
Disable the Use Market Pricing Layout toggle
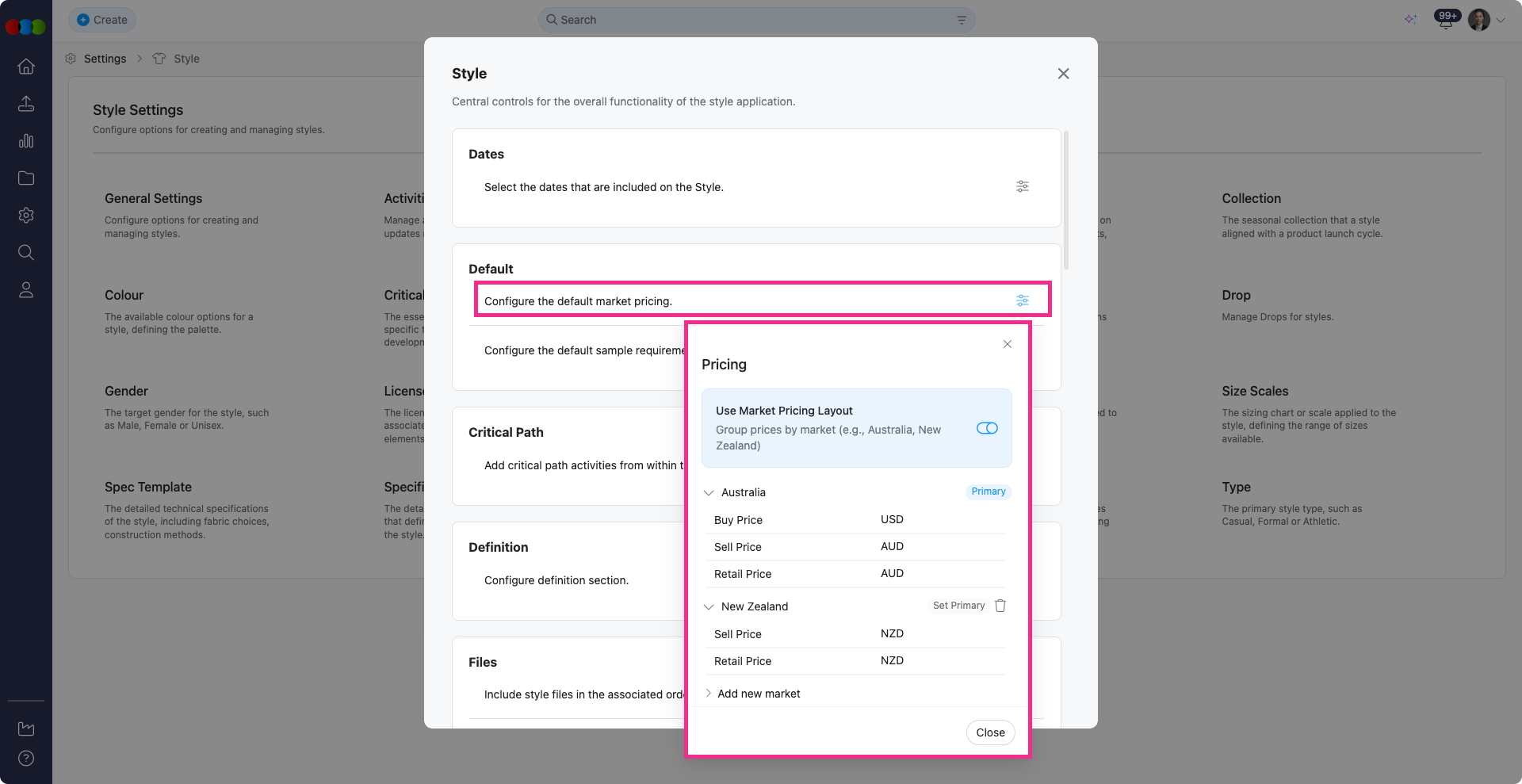pyautogui.click(x=987, y=428)
